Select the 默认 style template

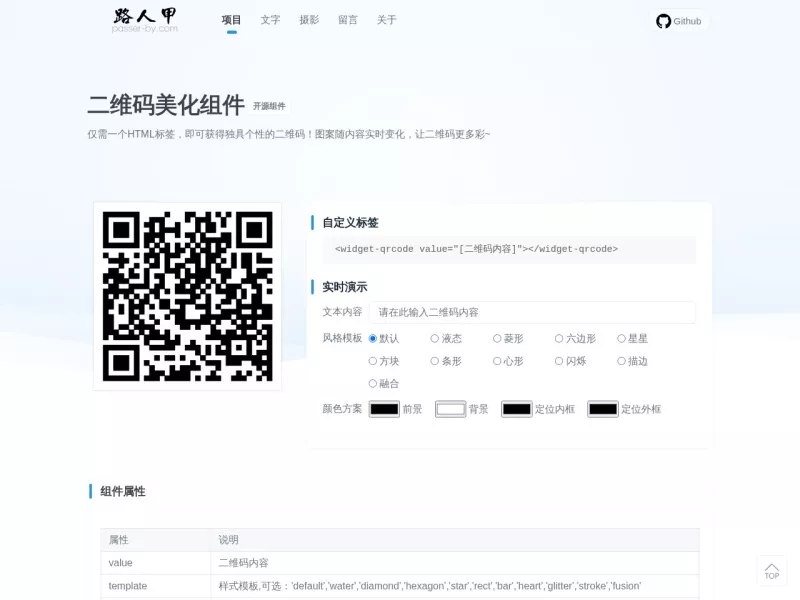tap(373, 338)
